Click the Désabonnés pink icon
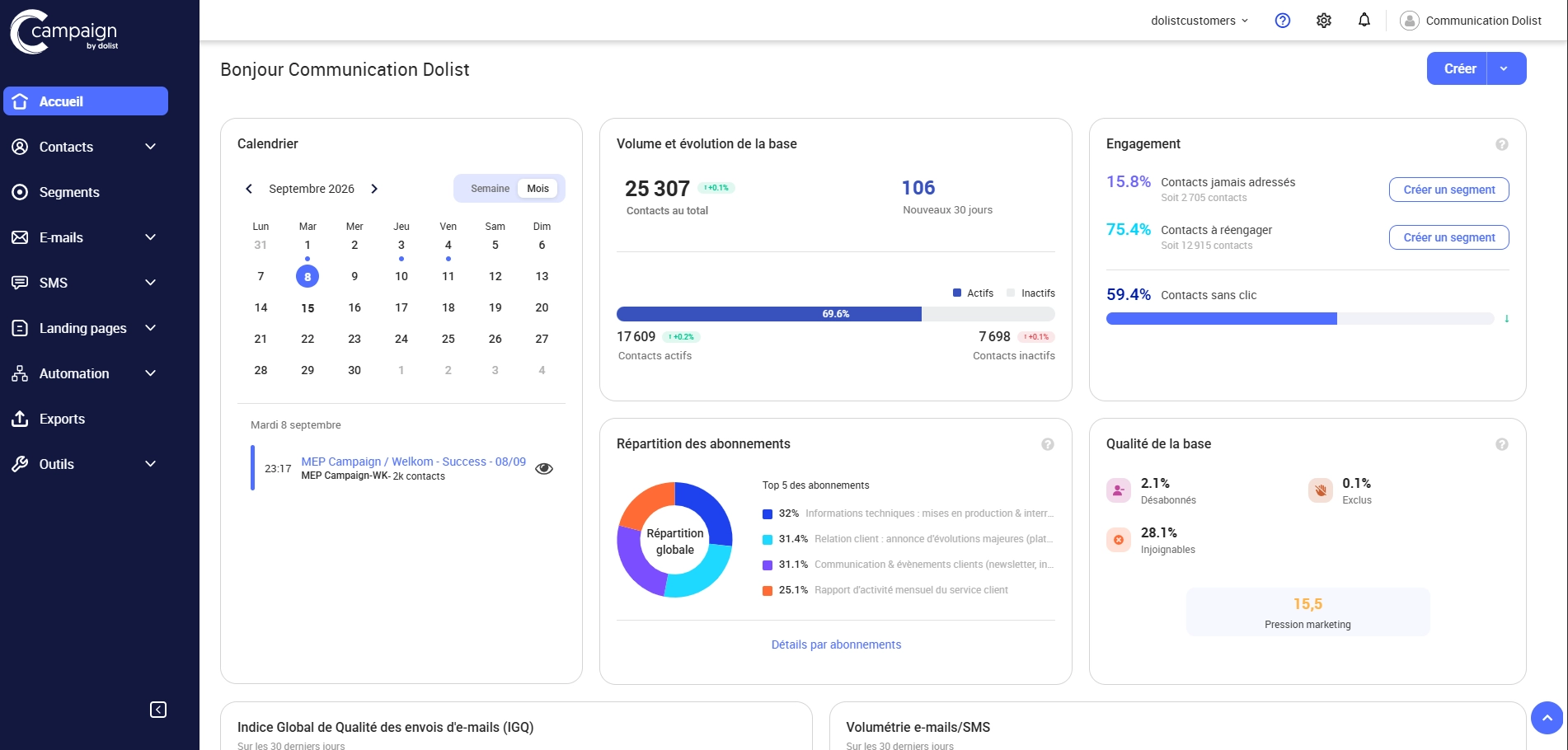Screen dimensions: 1568x750 (1119, 490)
